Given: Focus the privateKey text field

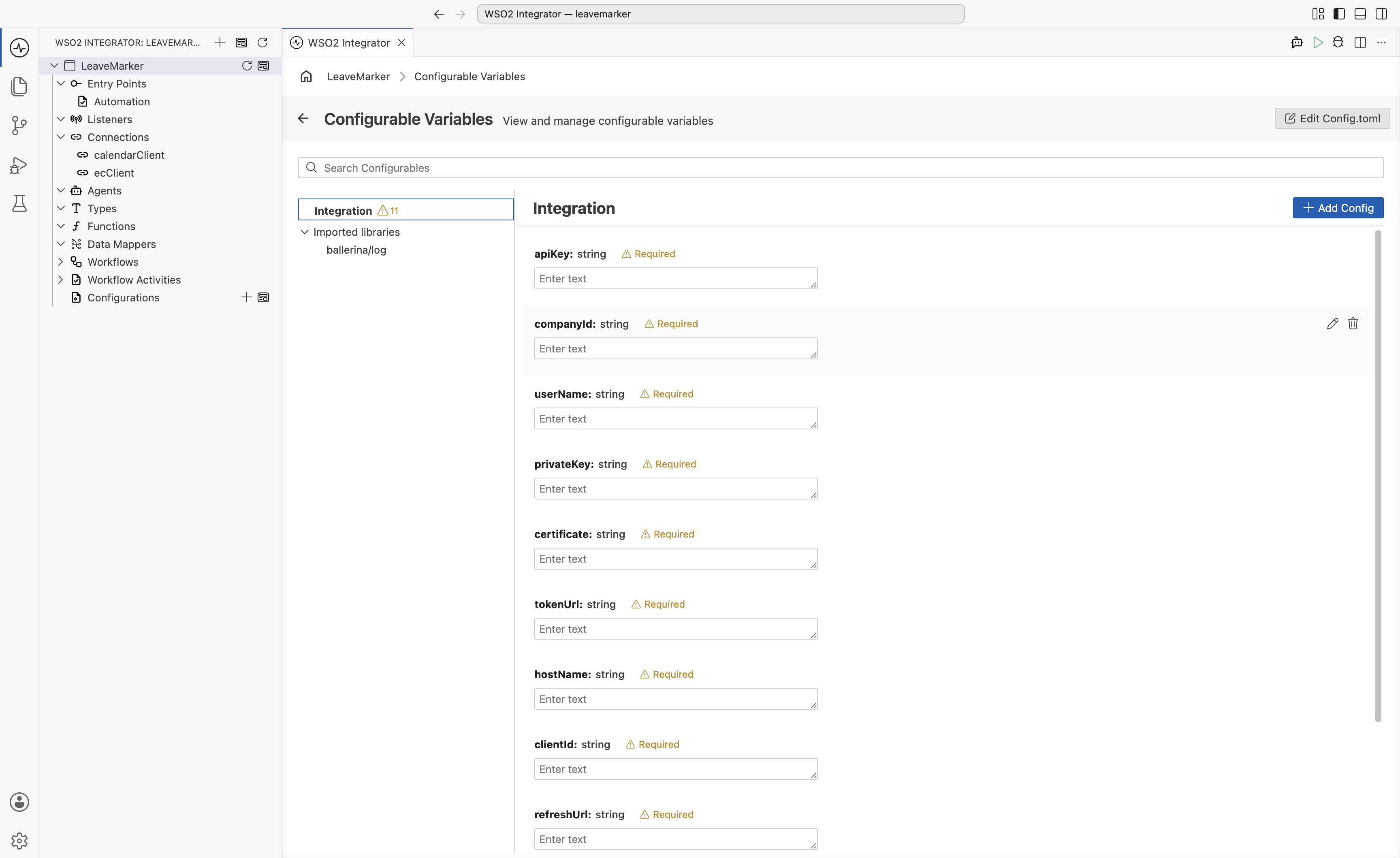Looking at the screenshot, I should 676,489.
